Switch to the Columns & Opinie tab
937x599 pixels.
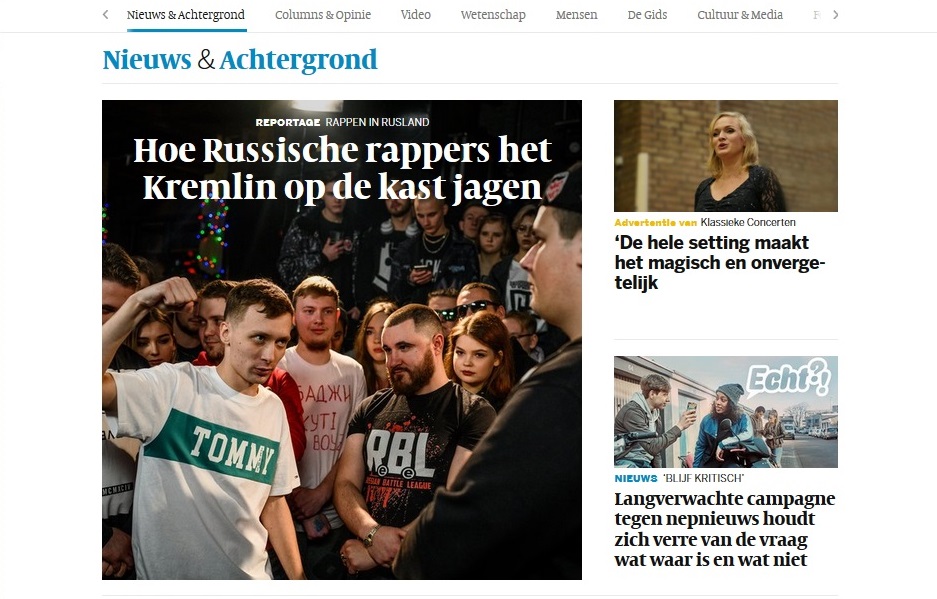(323, 15)
